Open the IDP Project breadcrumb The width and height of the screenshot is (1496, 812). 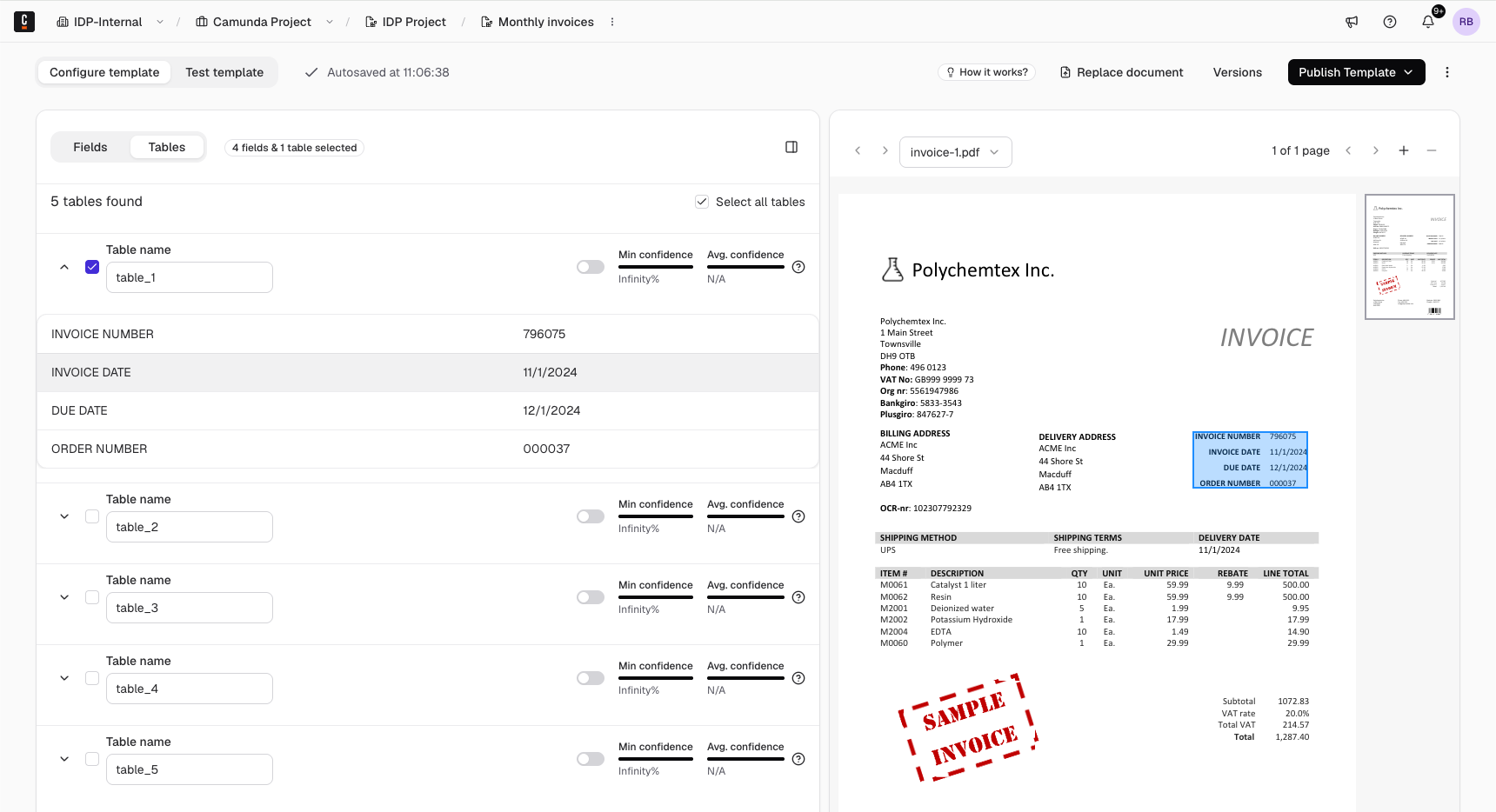click(405, 22)
